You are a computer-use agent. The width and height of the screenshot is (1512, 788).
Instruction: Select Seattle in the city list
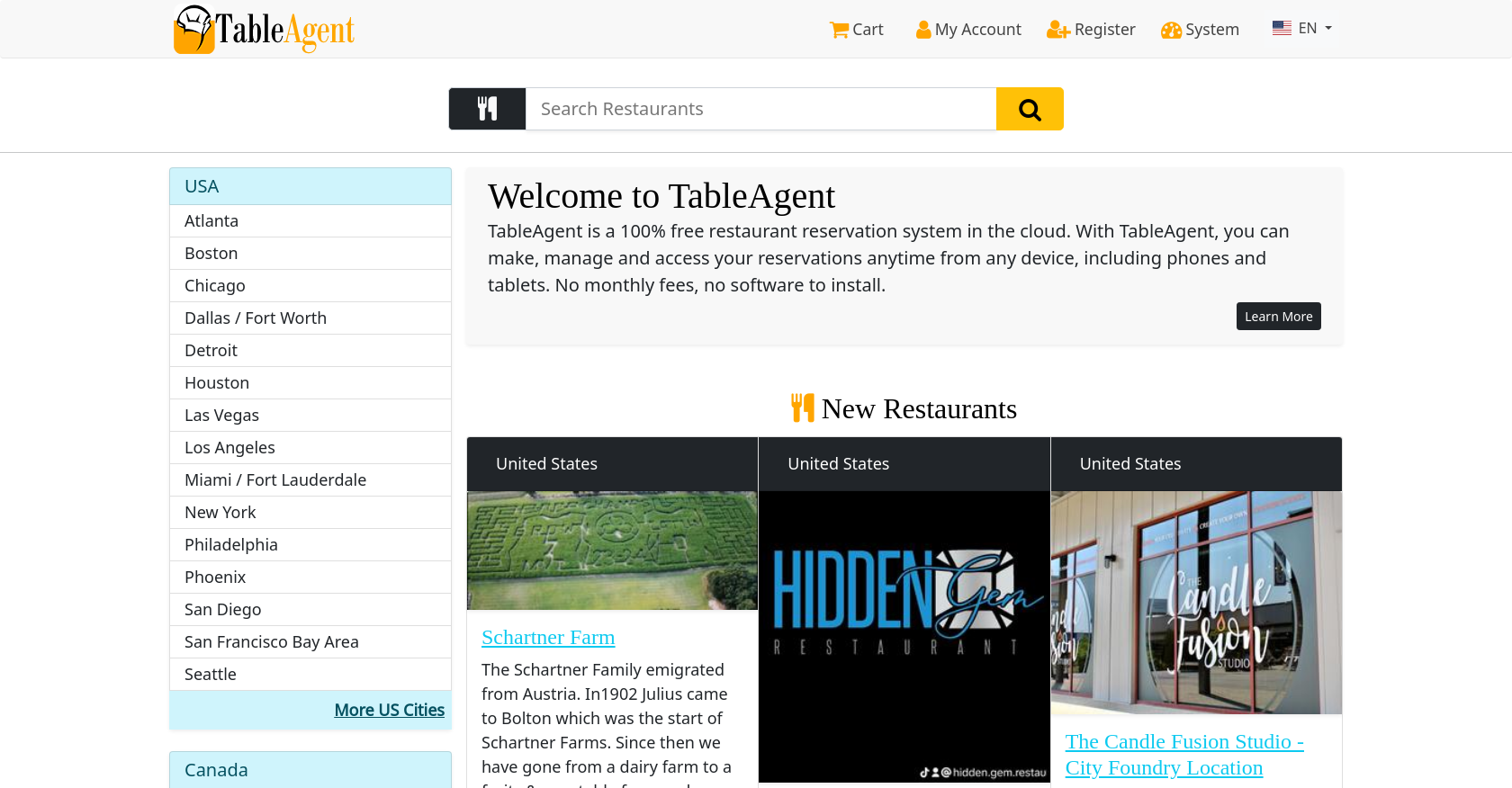point(310,675)
